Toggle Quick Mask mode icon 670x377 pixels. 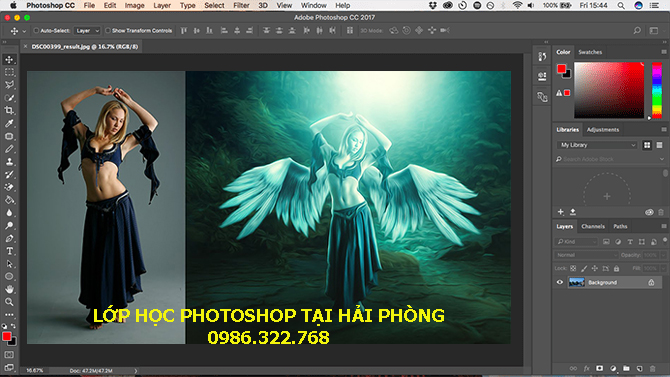point(9,355)
